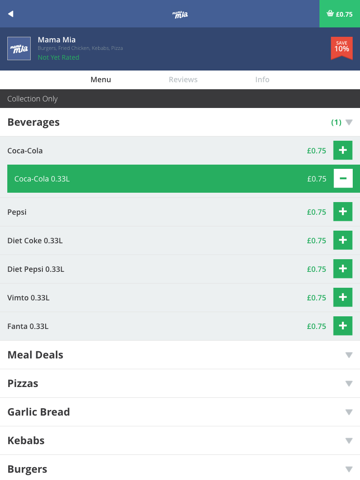Viewport: 360px width, 480px height.
Task: Tap the Beverages section heading
Action: coord(33,122)
